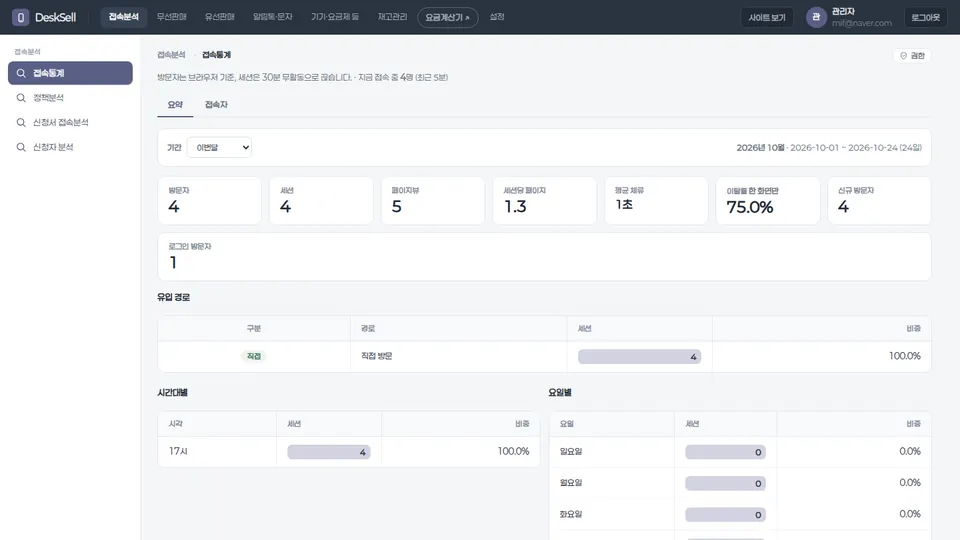The image size is (960, 540).
Task: Click the 로그인 방문자 stat card
Action: (x=544, y=257)
